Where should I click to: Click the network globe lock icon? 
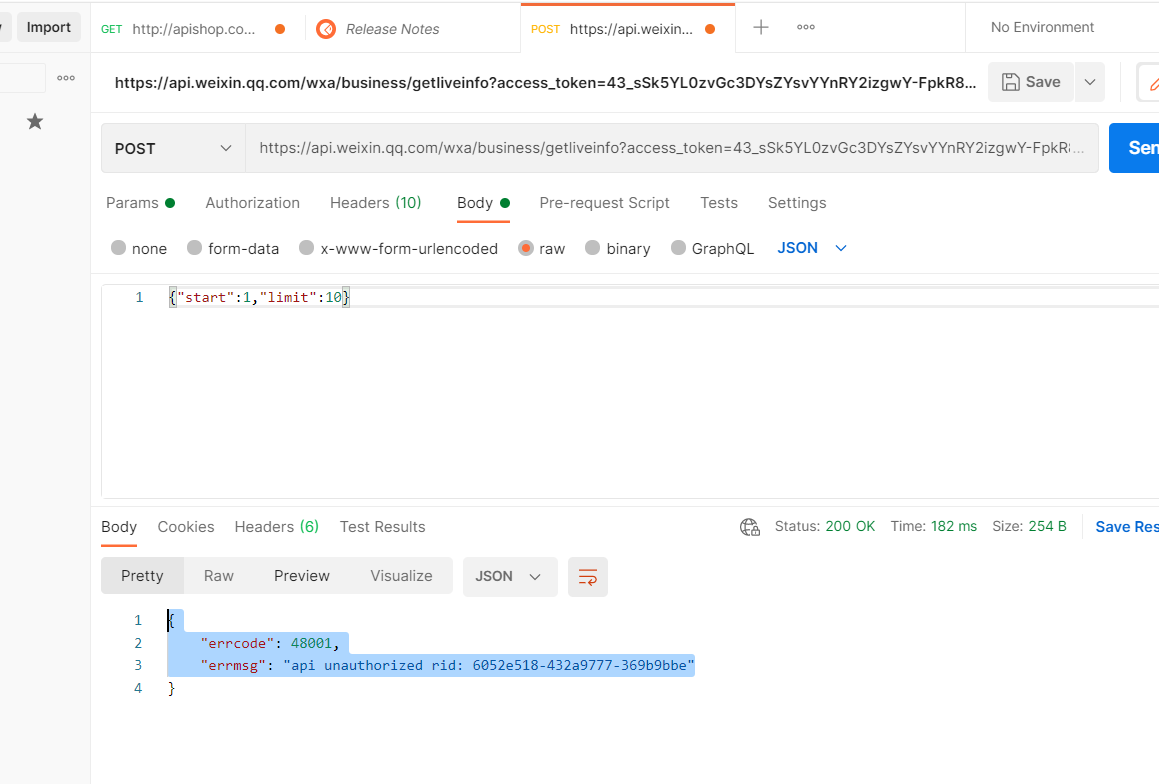750,527
